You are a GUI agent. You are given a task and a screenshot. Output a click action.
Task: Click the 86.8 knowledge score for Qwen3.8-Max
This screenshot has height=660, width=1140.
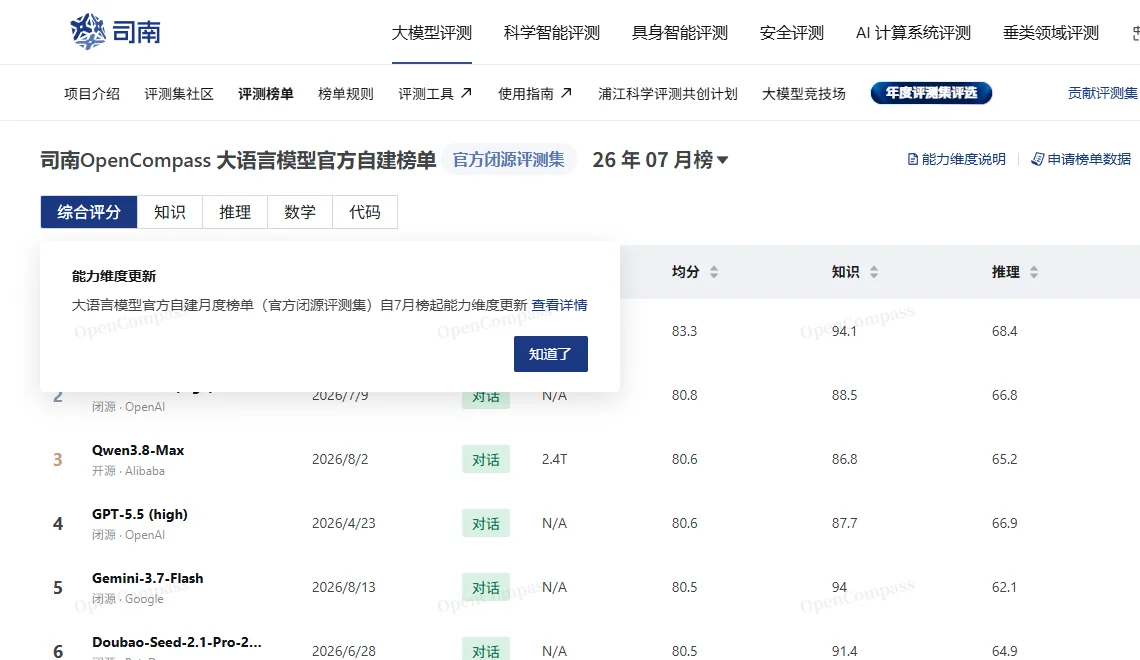(844, 459)
